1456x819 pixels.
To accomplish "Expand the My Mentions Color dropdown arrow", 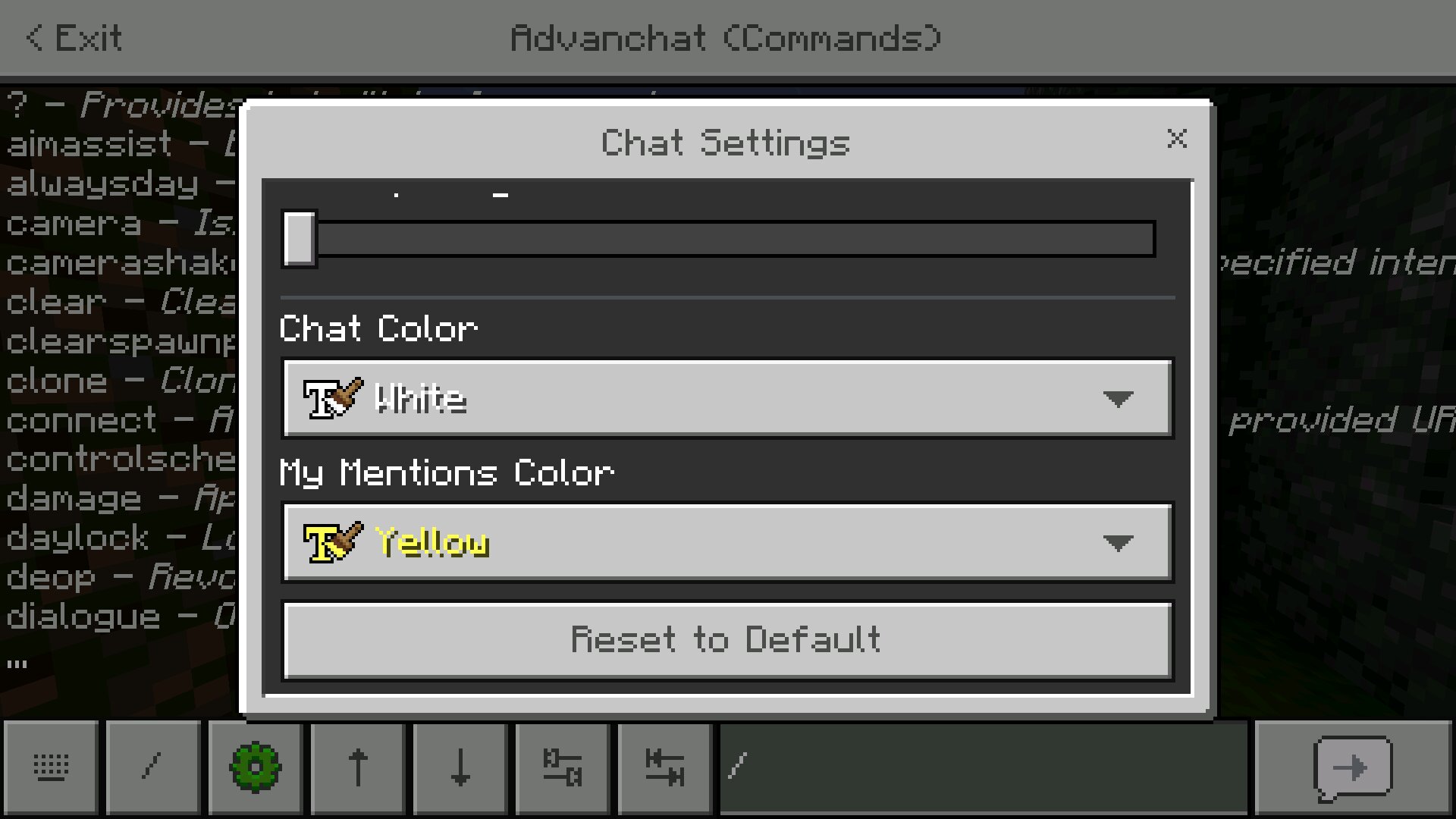I will click(1118, 543).
